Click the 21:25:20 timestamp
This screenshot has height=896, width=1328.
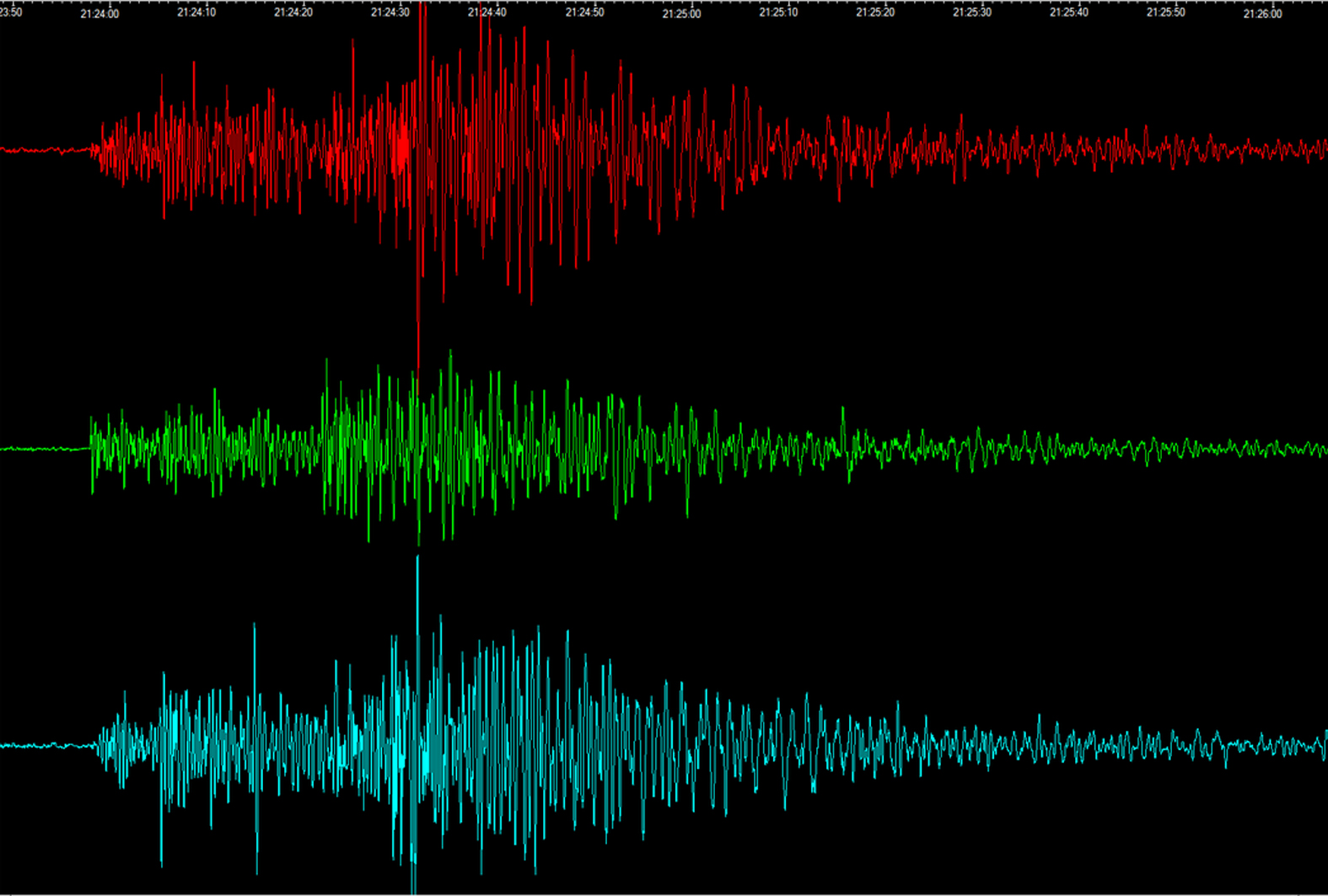pyautogui.click(x=875, y=13)
